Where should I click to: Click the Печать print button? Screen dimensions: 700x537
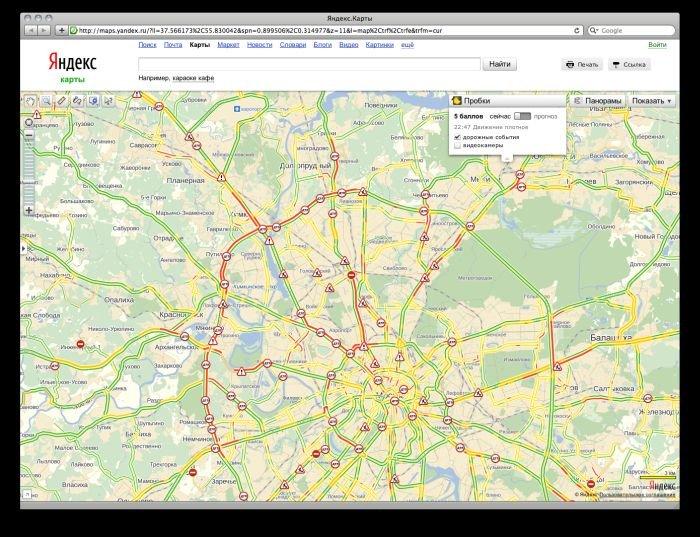(x=581, y=64)
